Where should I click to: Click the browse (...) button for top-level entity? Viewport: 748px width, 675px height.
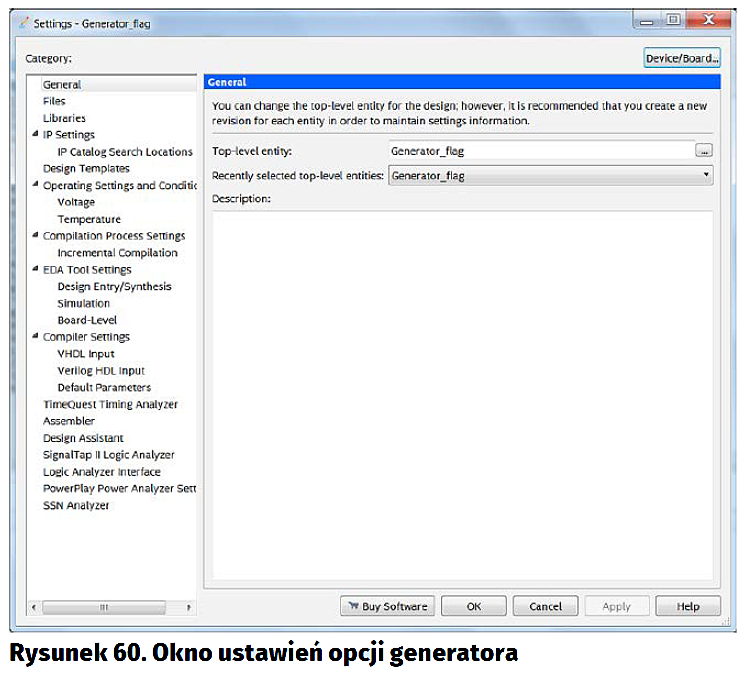[704, 151]
